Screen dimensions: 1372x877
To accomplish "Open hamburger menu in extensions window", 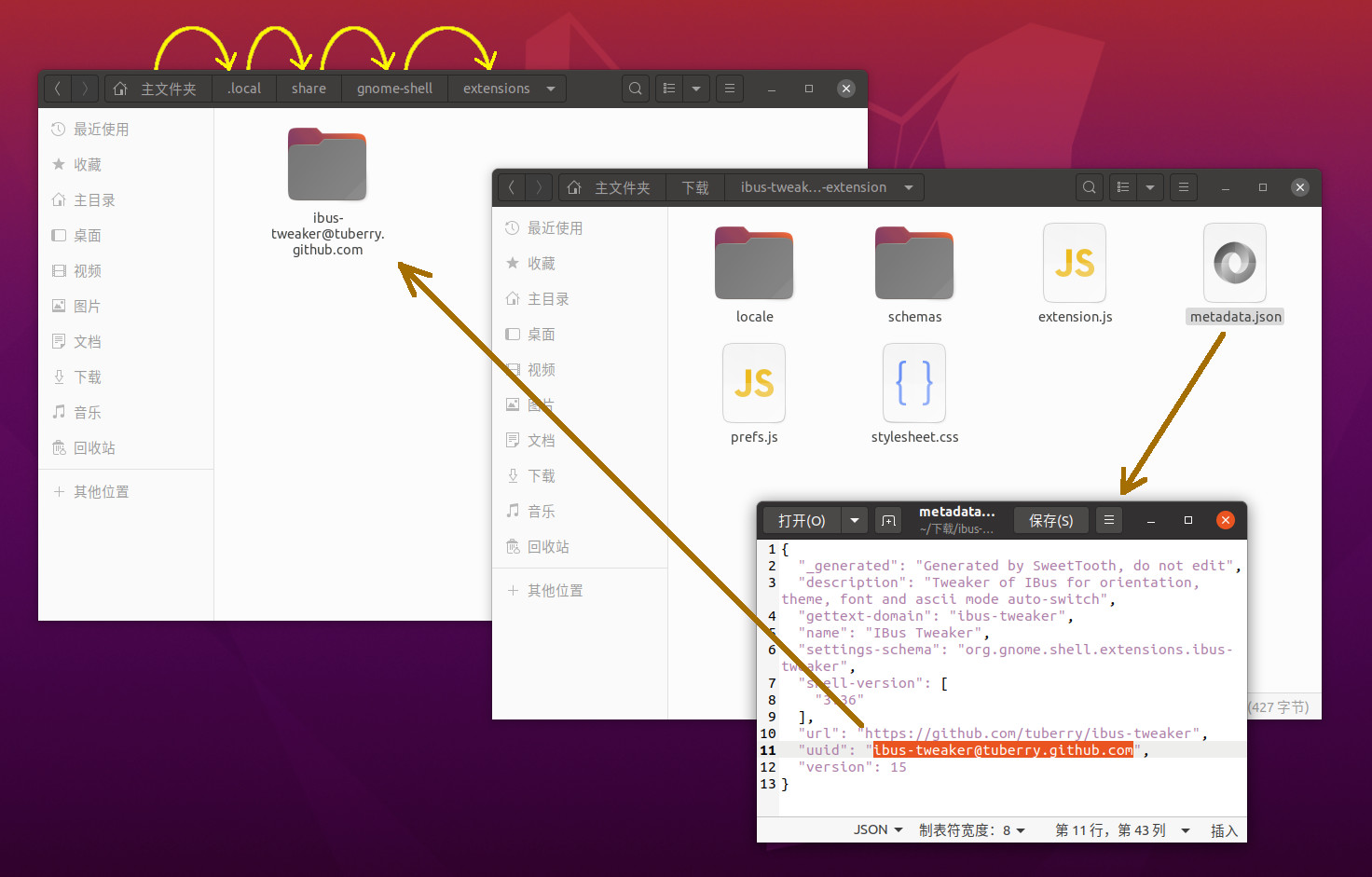I will coord(730,89).
